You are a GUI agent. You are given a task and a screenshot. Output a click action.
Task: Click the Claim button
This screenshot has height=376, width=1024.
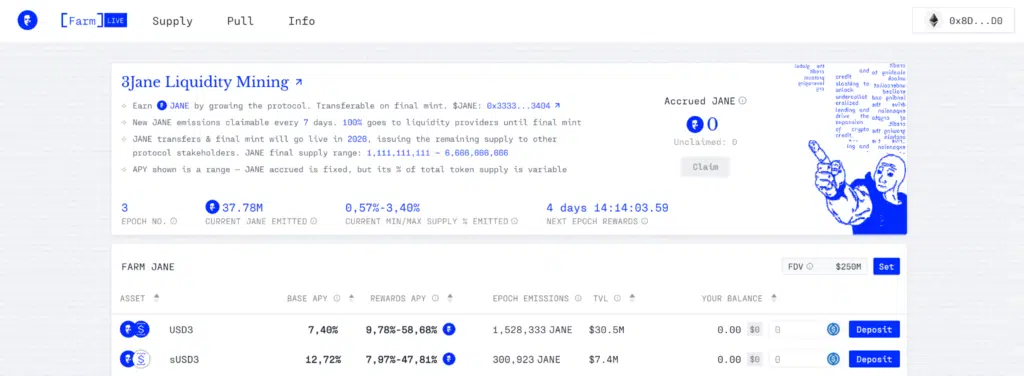click(x=705, y=167)
